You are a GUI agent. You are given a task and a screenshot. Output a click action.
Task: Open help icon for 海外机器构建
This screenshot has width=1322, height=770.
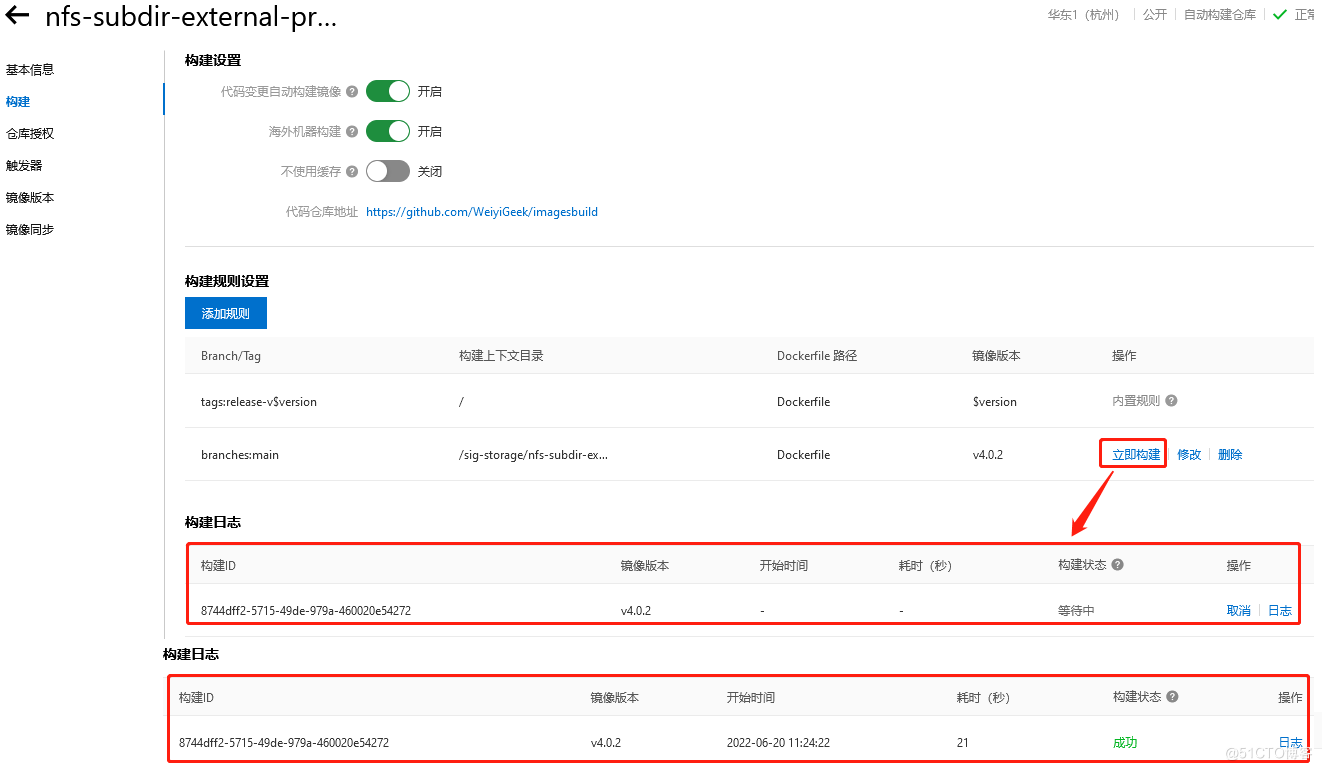(352, 131)
